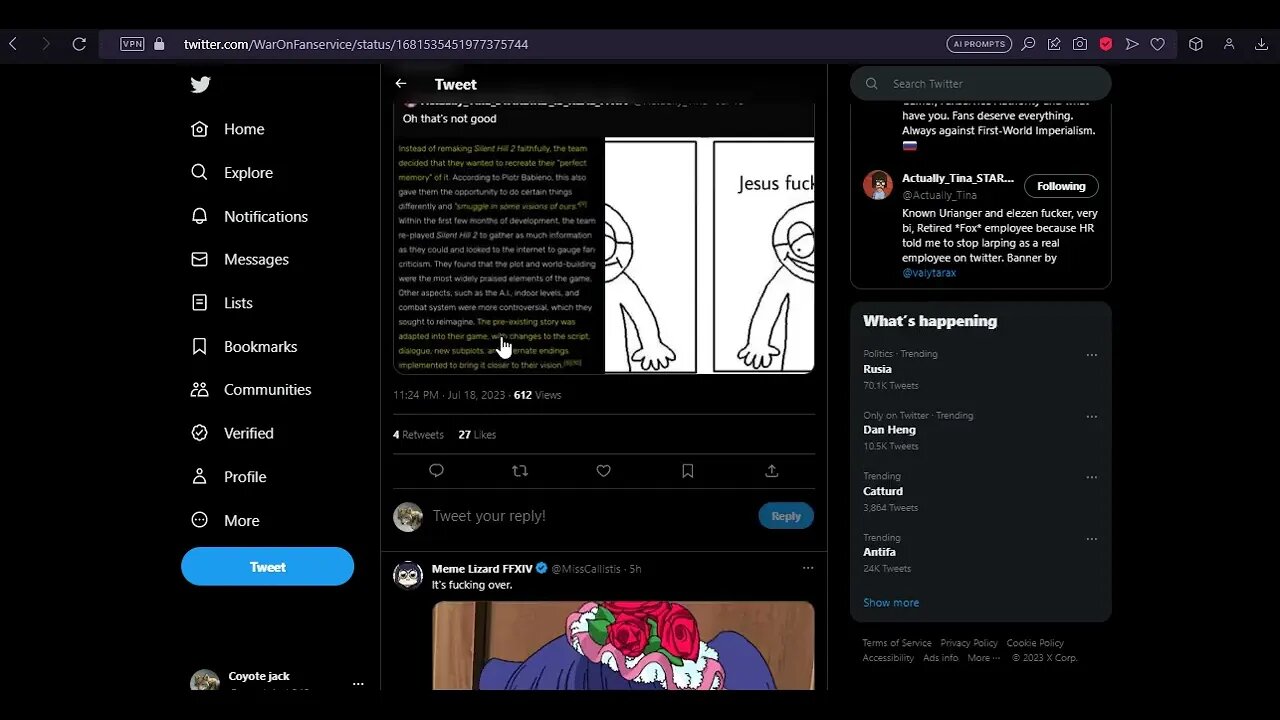Open the Explore page
Viewport: 1280px width, 720px height.
248,173
